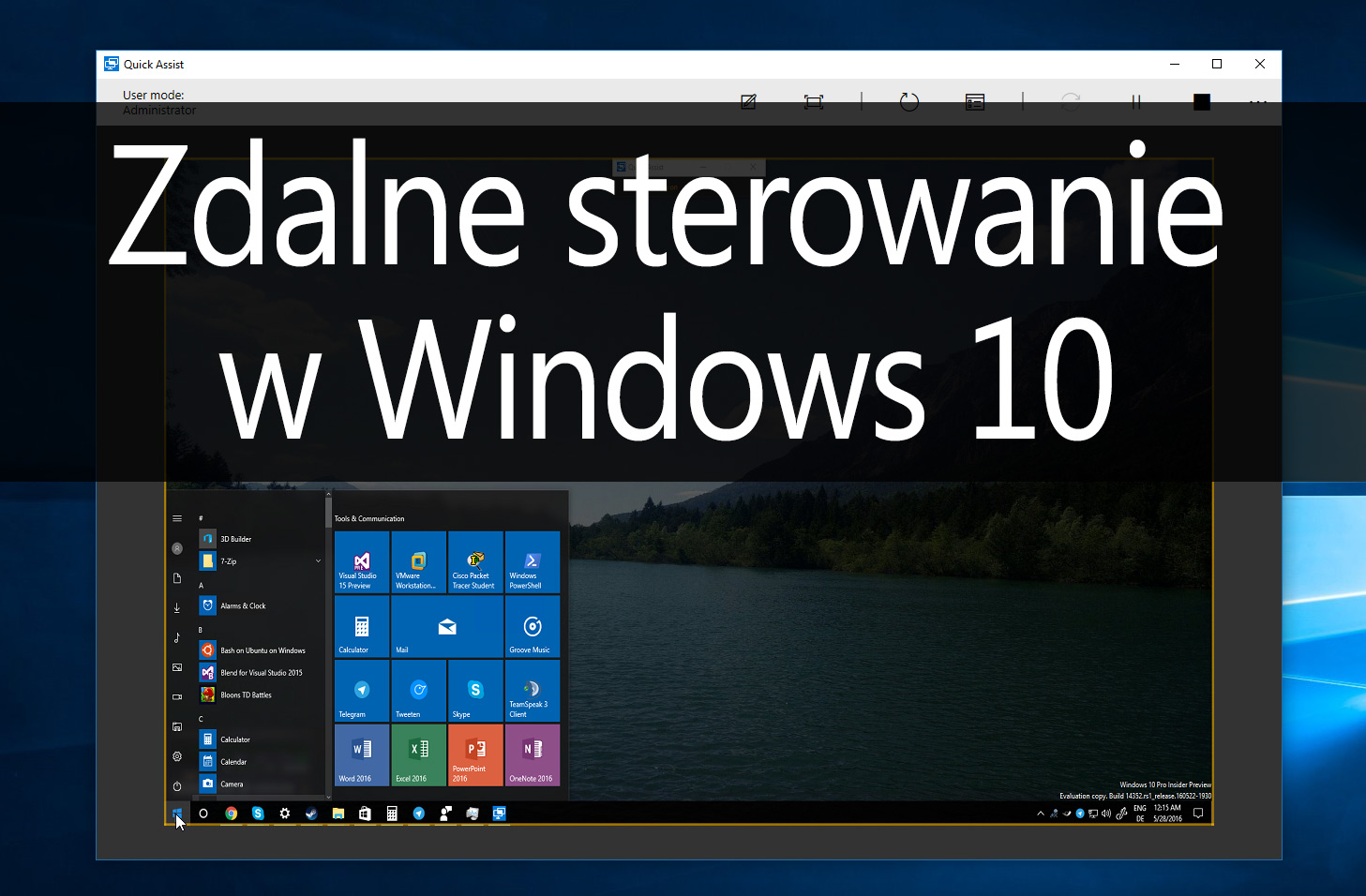Open the OneNote 2016 tile
Viewport: 1366px width, 896px height.
point(533,754)
